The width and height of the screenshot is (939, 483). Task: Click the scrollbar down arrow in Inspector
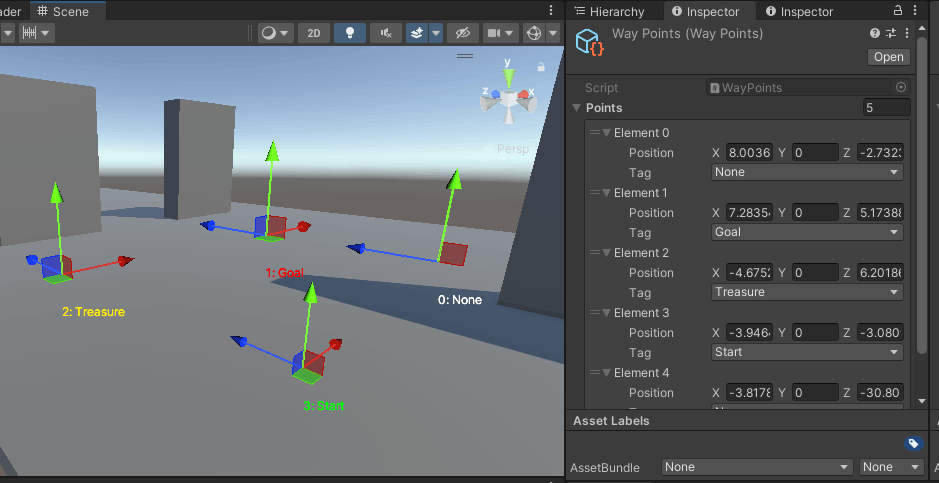922,401
